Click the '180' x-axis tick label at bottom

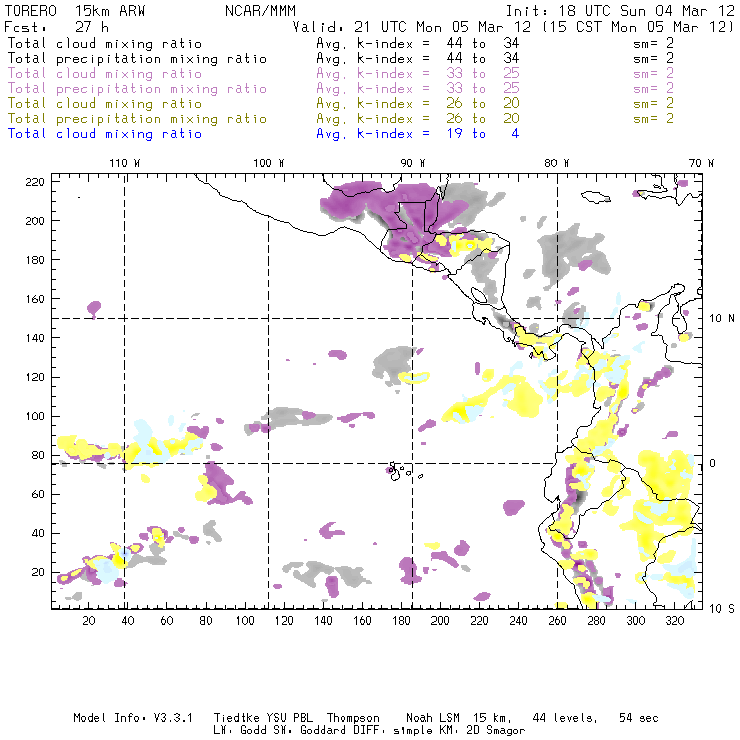[401, 620]
